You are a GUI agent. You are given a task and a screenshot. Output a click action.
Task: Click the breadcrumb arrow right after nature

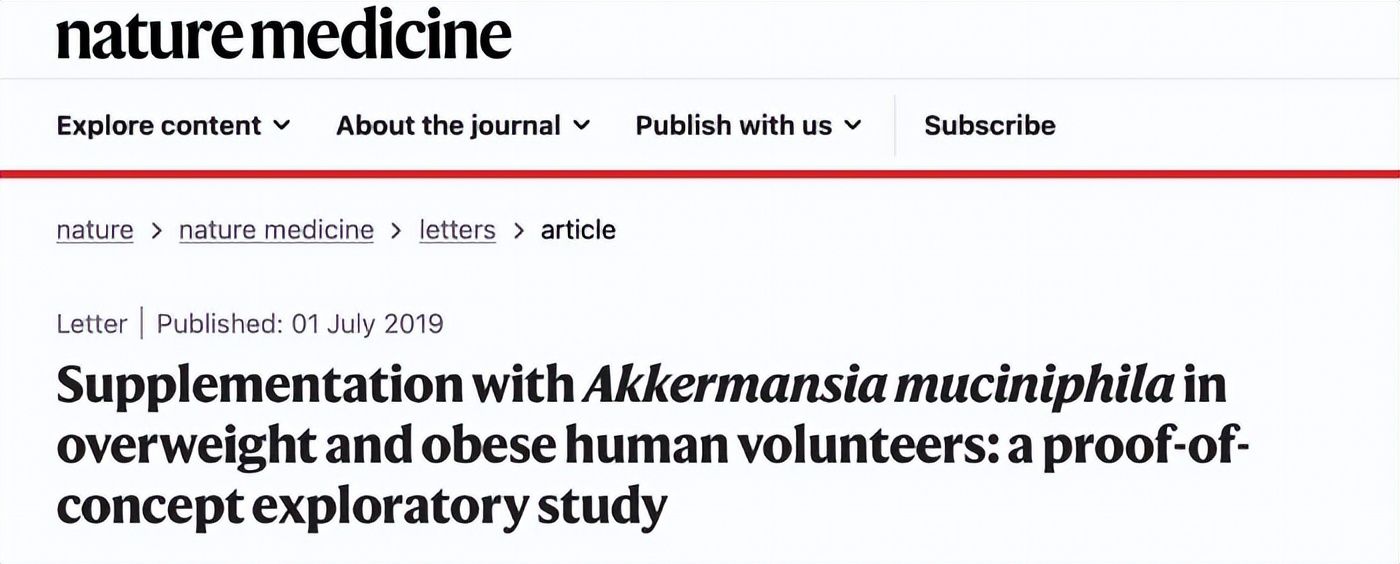(x=156, y=230)
